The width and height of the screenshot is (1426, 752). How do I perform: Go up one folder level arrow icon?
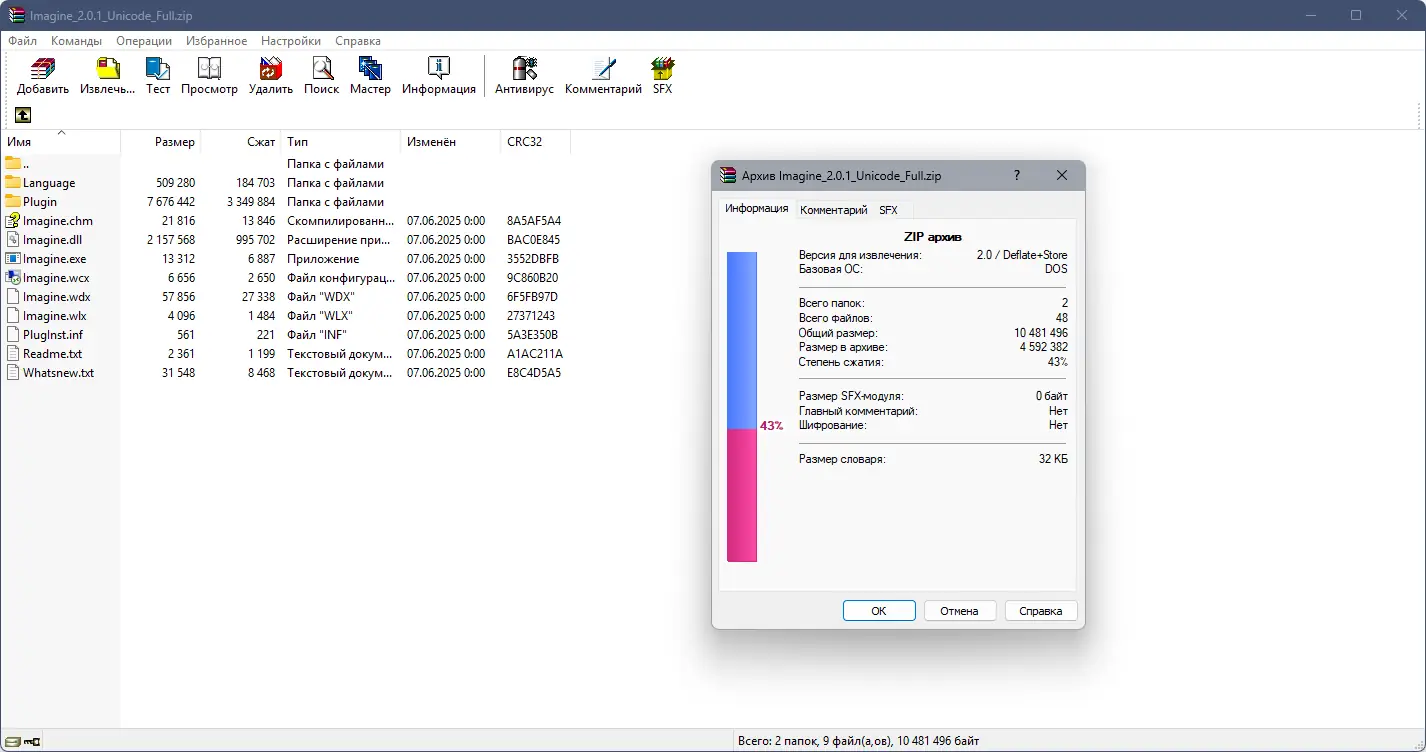click(23, 115)
